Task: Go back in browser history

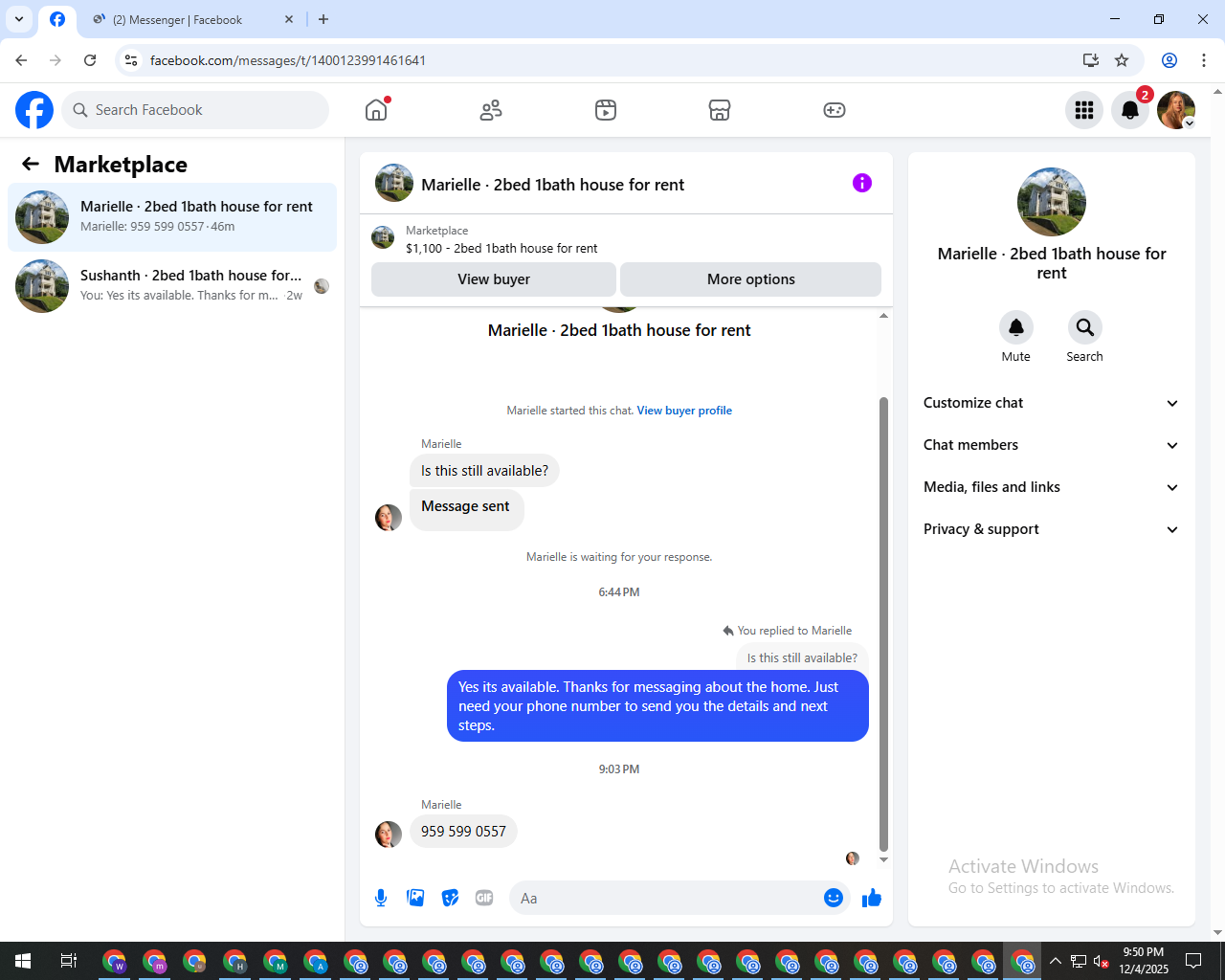Action: pos(21,60)
